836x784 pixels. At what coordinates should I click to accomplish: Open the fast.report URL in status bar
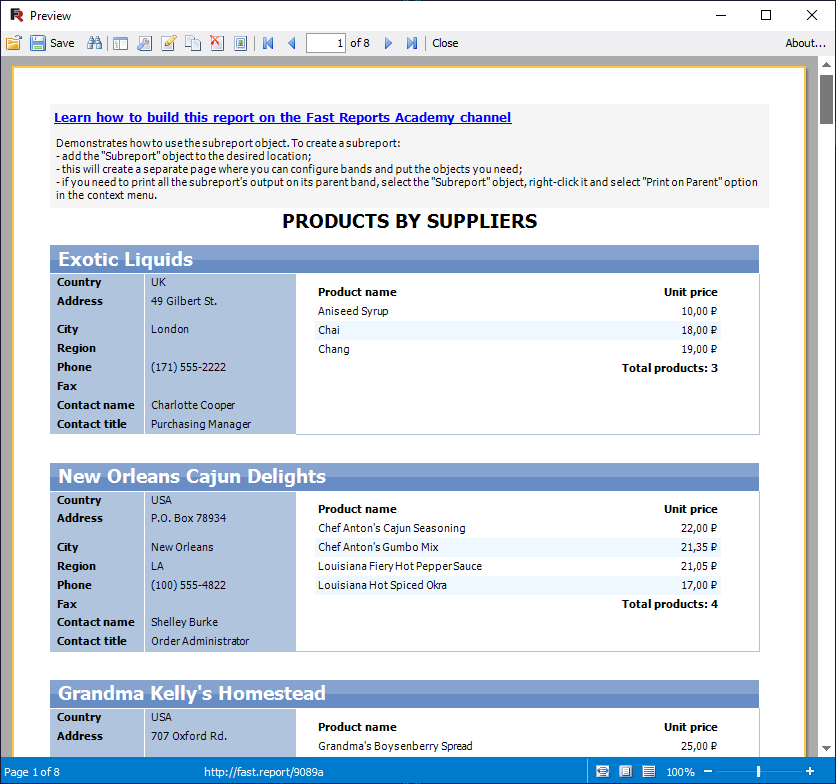pos(264,772)
